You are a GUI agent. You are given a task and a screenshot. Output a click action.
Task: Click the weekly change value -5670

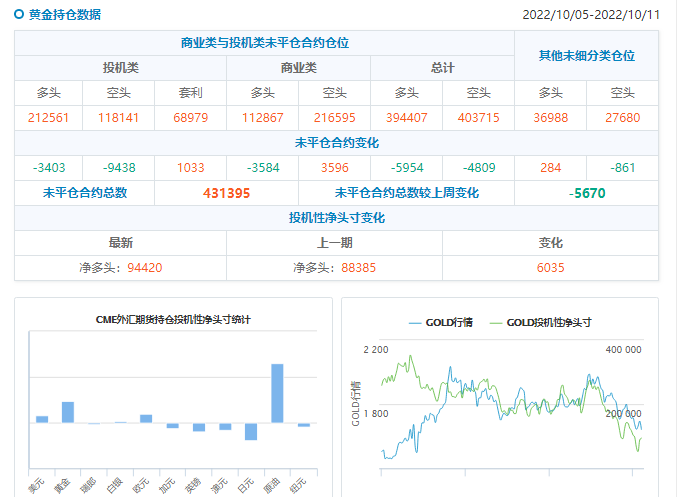586,193
